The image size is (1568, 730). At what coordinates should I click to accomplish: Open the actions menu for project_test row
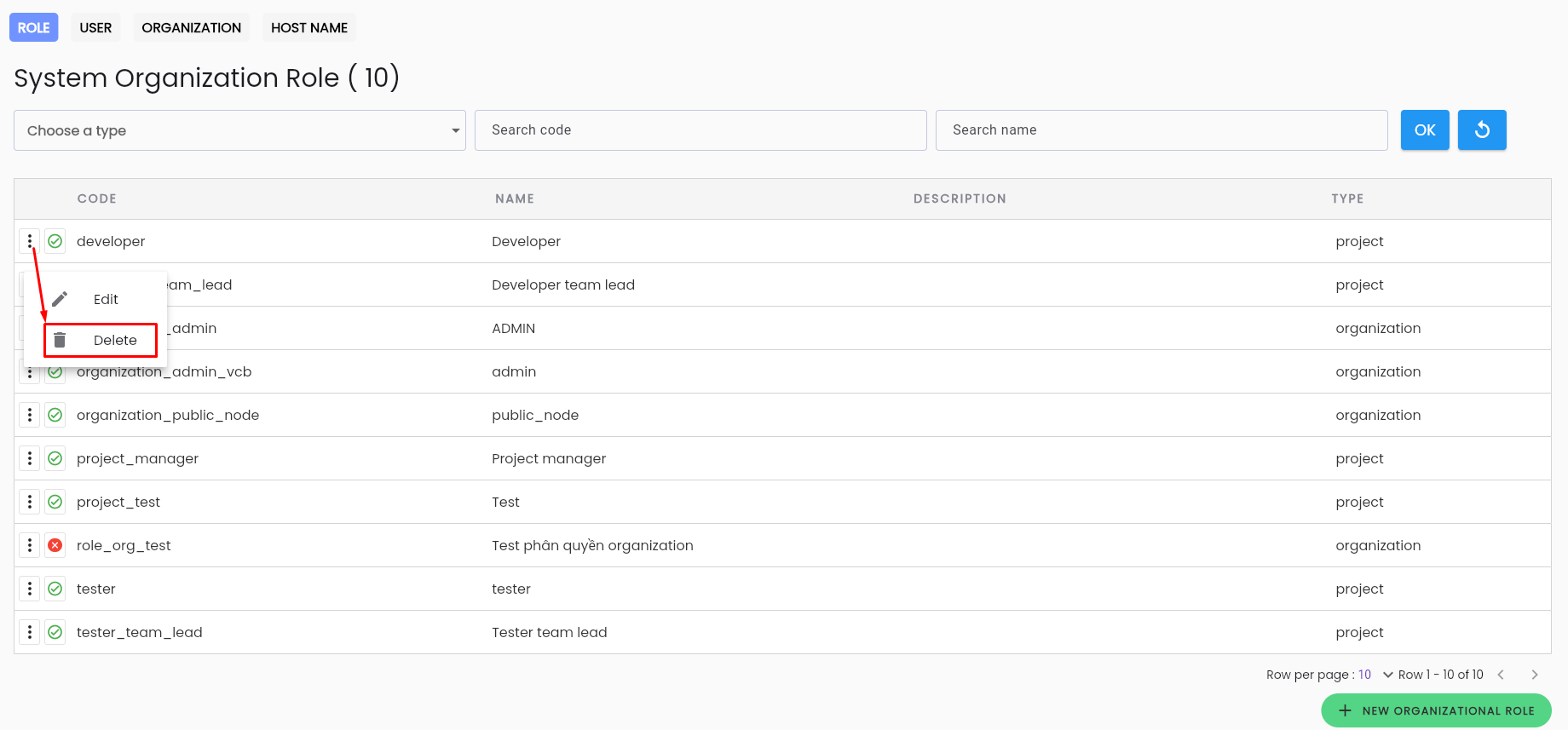pos(30,502)
